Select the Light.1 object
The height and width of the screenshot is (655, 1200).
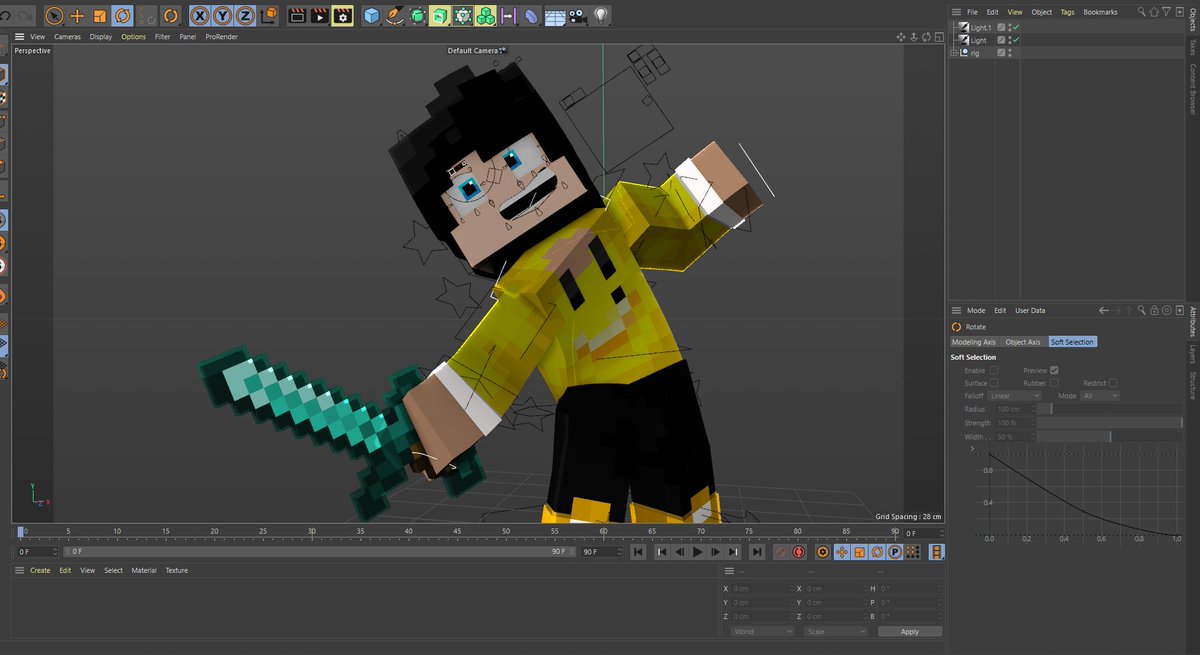[979, 27]
